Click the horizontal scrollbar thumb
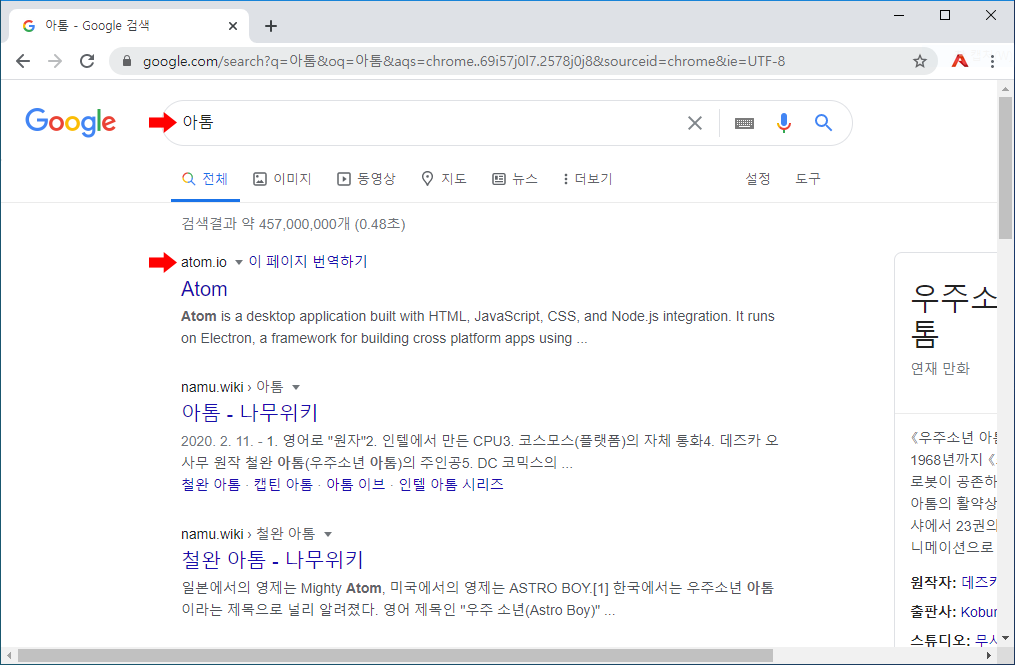The width and height of the screenshot is (1015, 665). 395,656
